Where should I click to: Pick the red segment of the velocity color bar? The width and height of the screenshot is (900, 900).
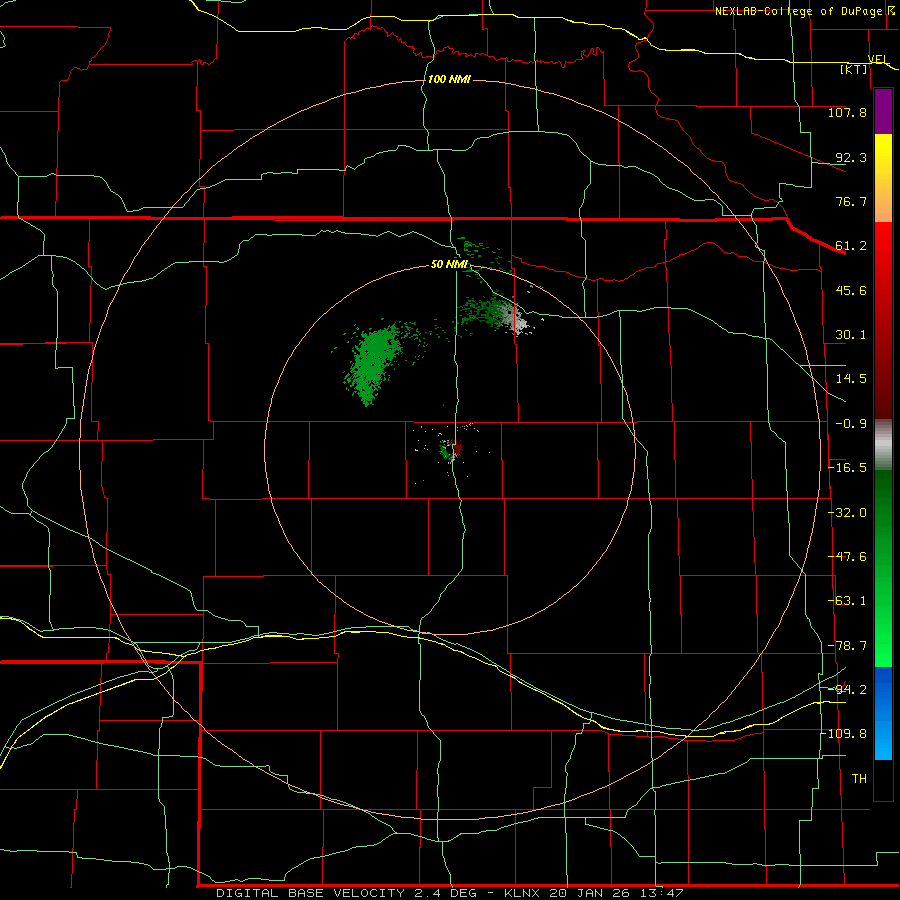coord(883,320)
